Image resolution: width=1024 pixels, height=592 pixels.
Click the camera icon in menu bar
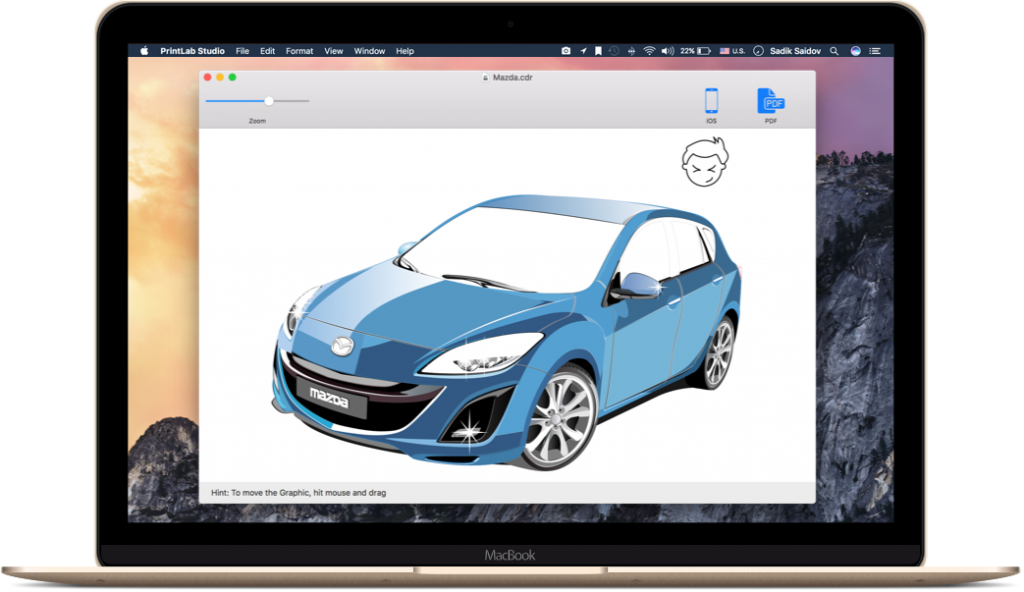pos(566,50)
